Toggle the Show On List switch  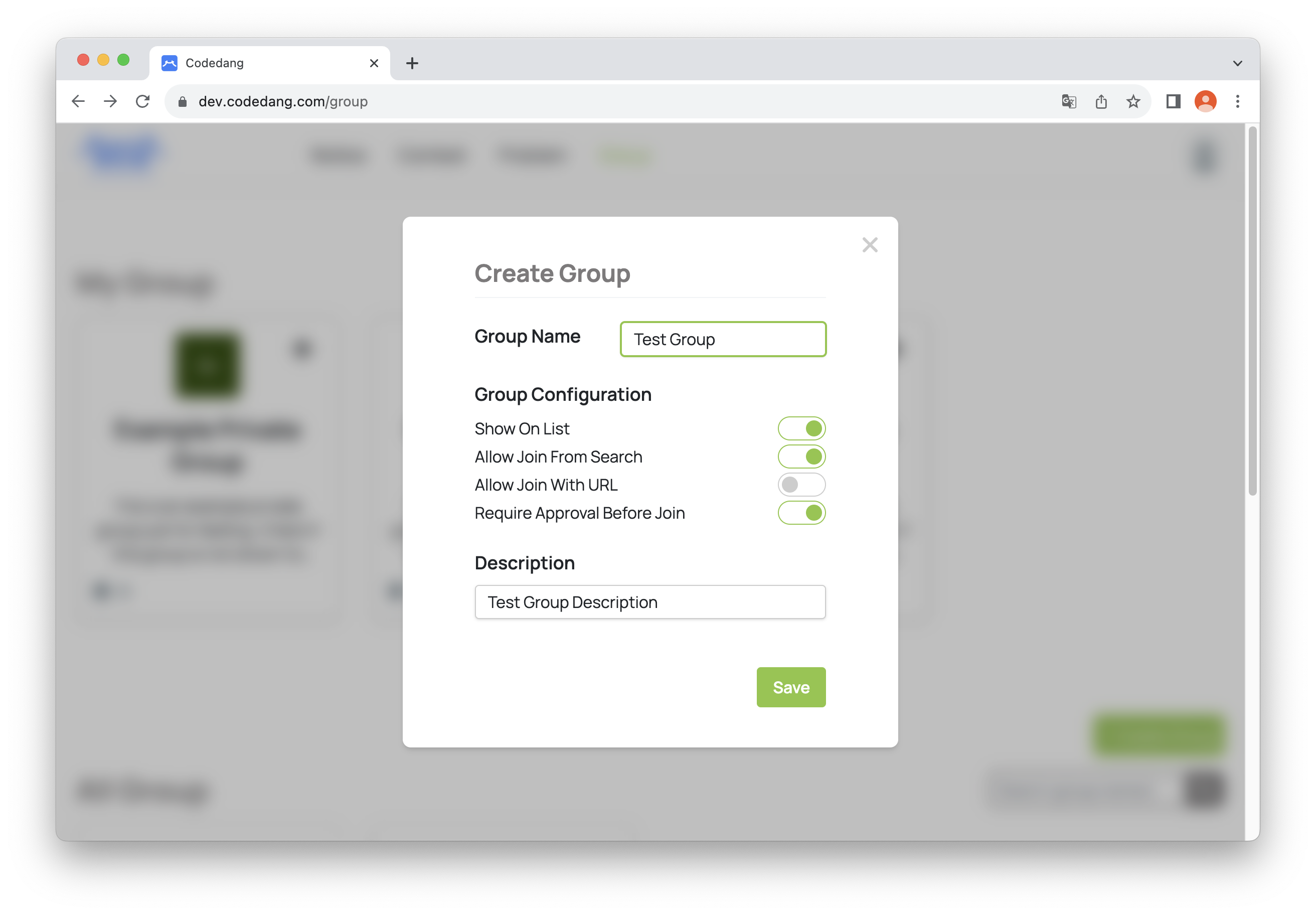[x=802, y=428]
